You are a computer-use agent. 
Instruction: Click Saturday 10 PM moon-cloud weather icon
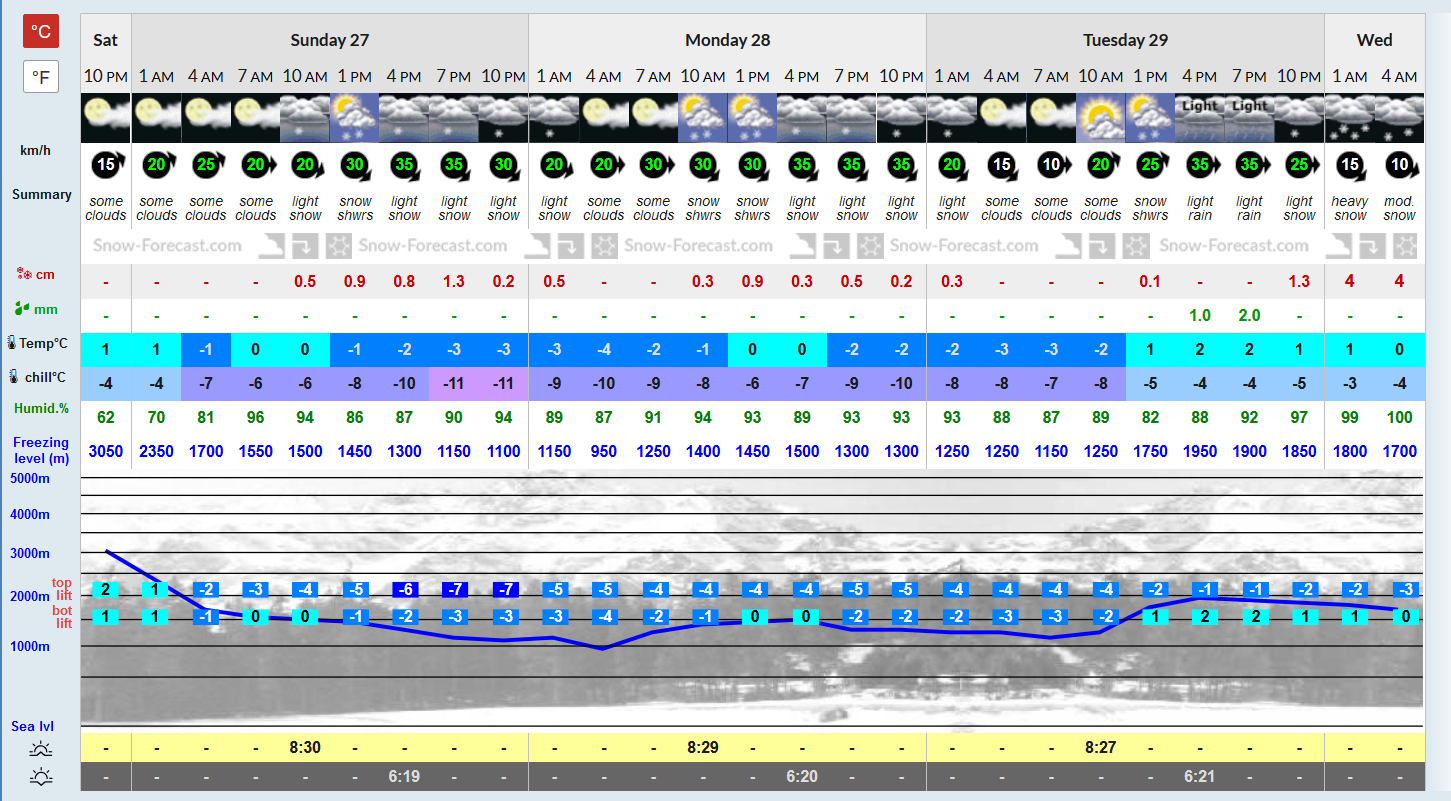(x=106, y=118)
